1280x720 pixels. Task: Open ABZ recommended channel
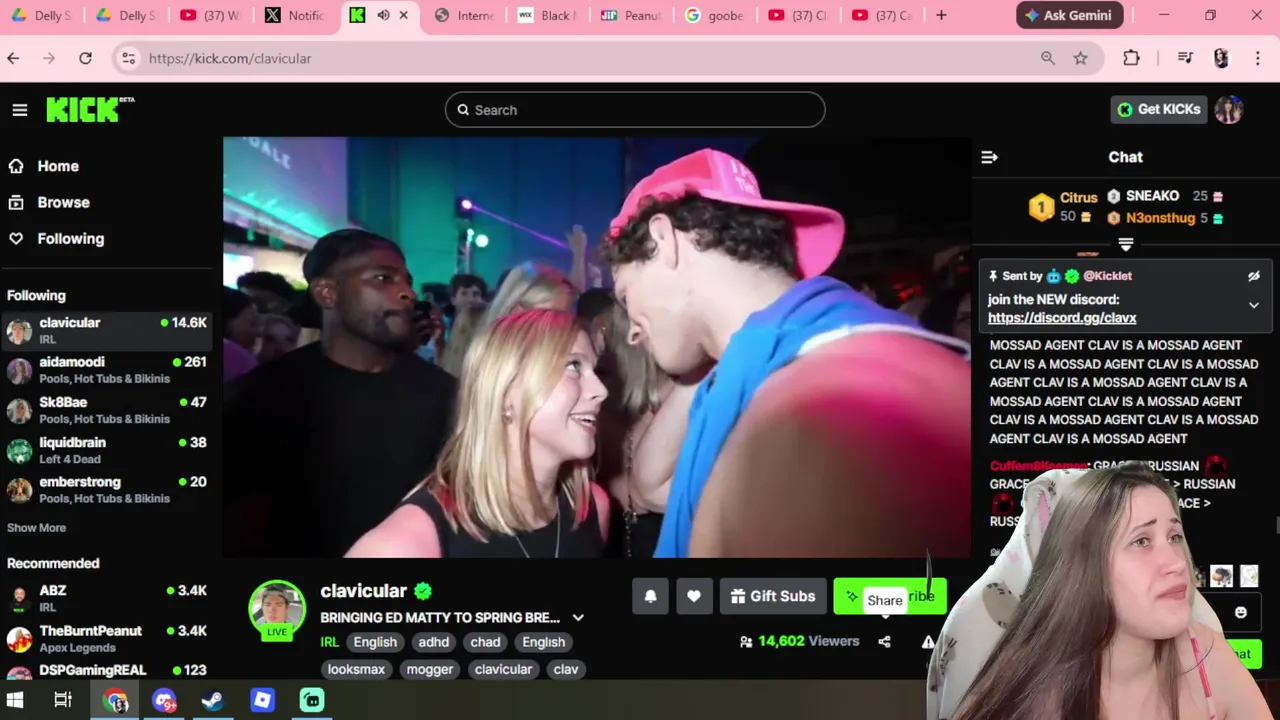point(106,598)
